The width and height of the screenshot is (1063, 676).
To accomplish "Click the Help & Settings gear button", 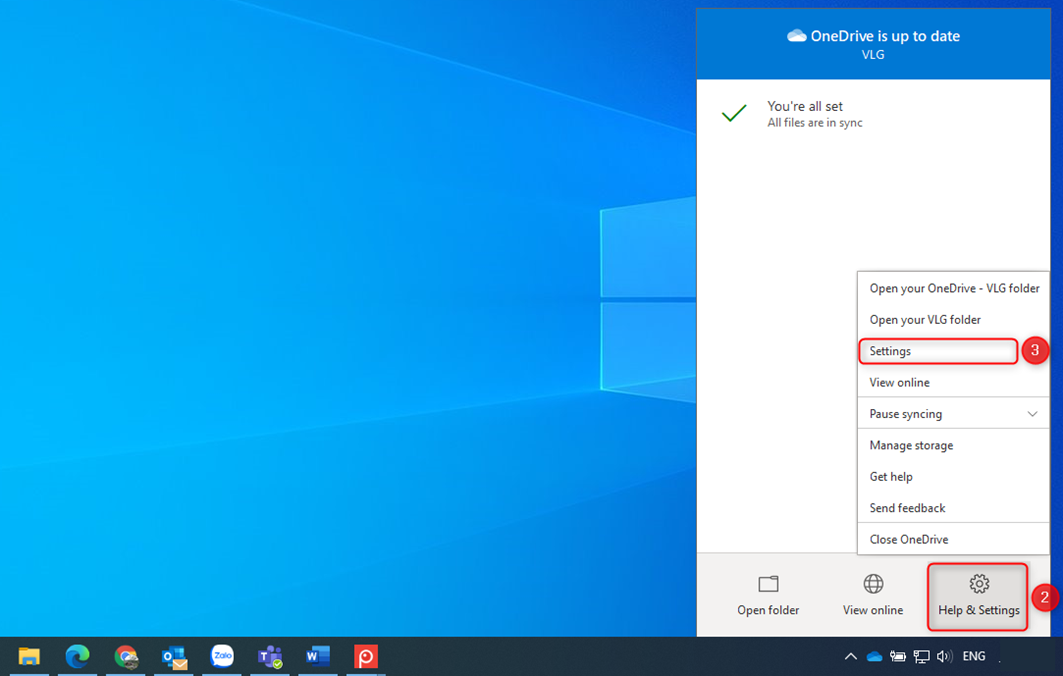I will coord(978,597).
